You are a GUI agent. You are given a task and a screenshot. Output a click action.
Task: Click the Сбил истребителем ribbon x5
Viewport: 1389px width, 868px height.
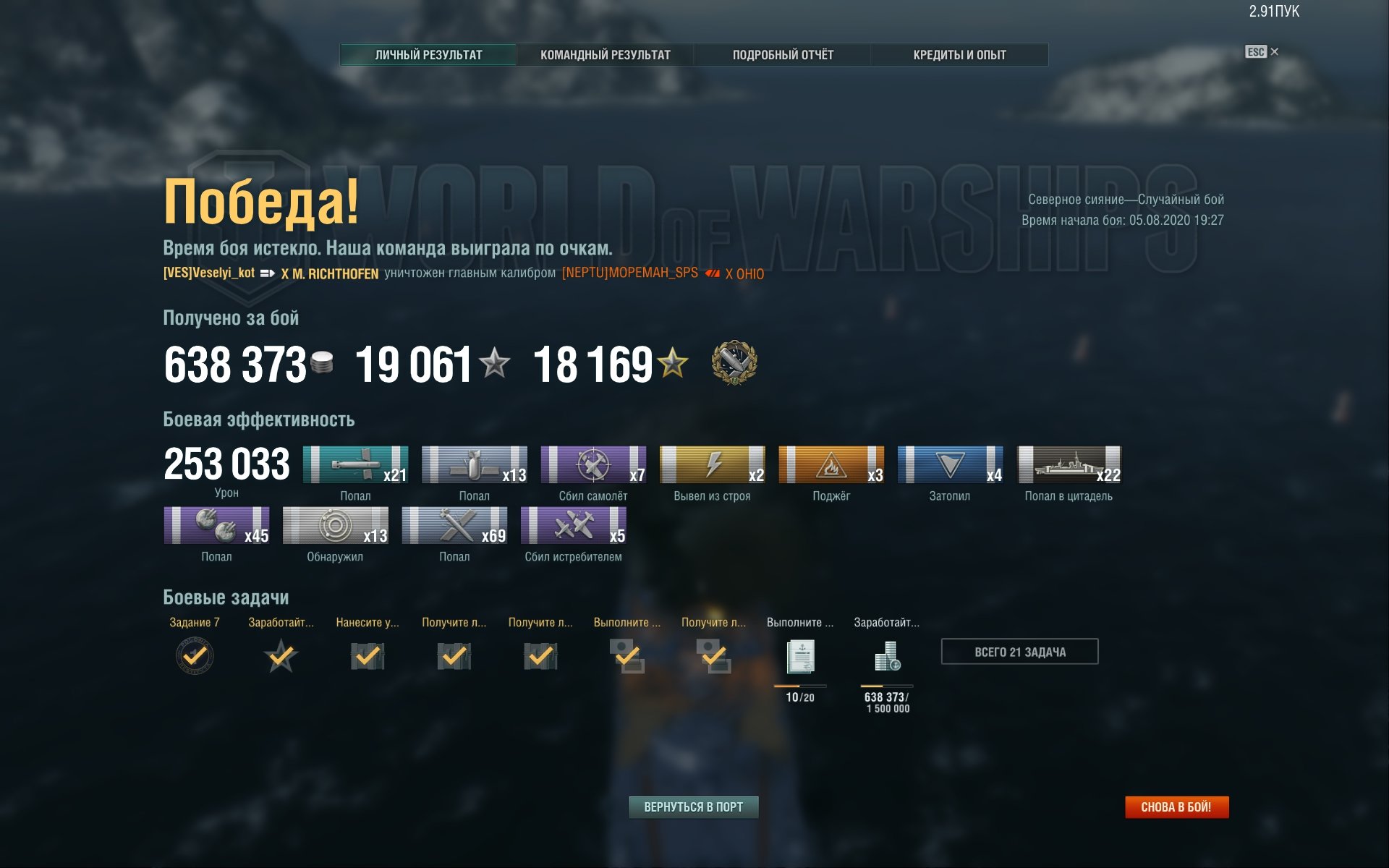(573, 525)
